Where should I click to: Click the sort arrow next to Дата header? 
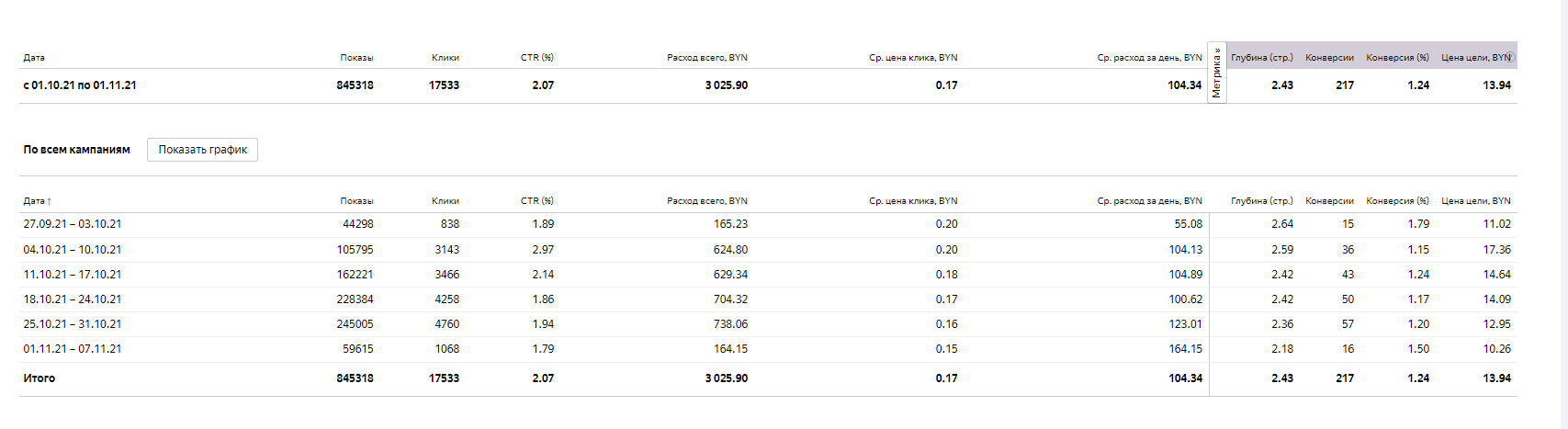(49, 201)
